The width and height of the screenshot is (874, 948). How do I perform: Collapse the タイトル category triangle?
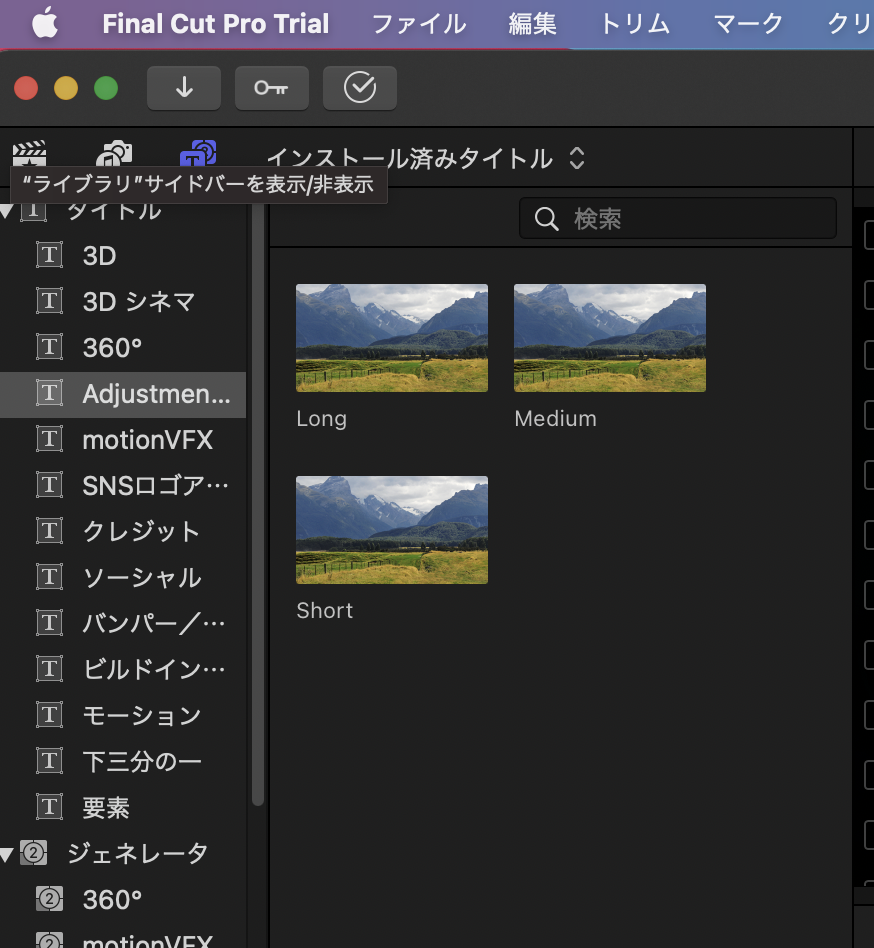click(7, 211)
